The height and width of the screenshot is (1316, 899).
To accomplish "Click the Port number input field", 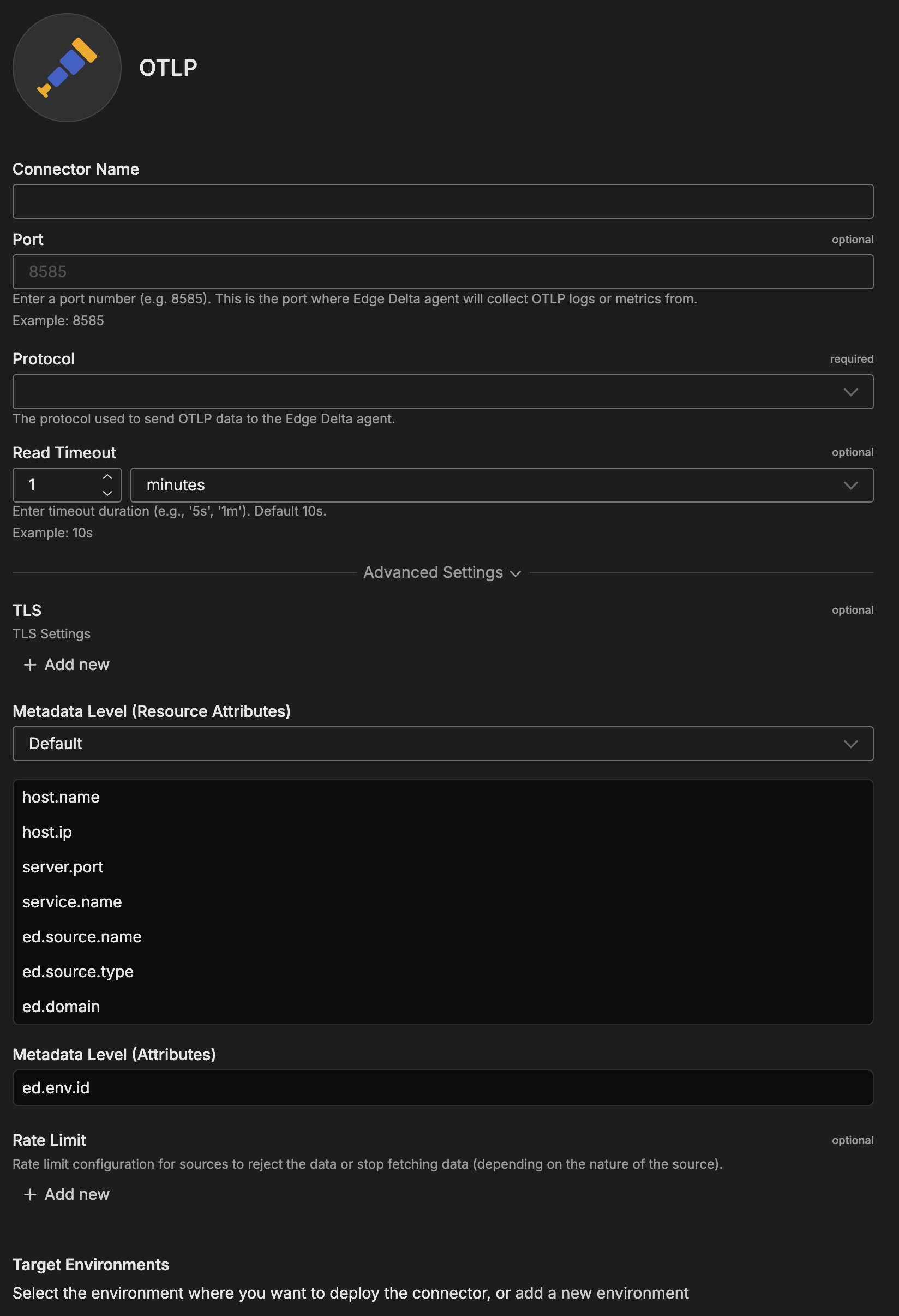I will pyautogui.click(x=443, y=272).
